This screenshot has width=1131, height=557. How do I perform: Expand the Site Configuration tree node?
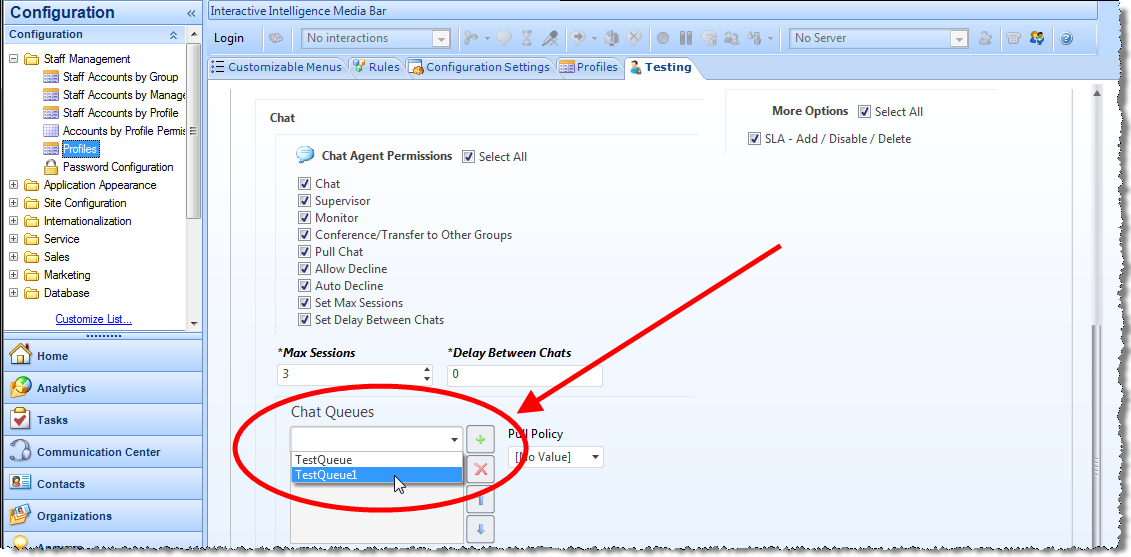pos(13,203)
